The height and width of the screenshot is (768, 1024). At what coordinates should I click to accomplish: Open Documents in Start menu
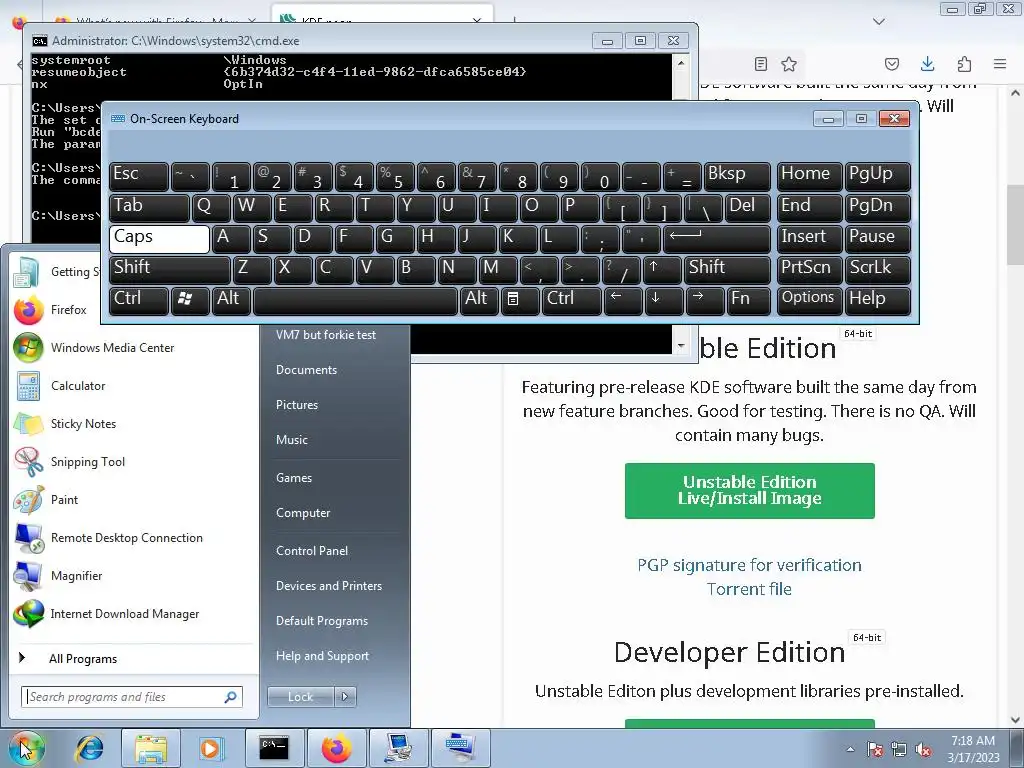pyautogui.click(x=306, y=370)
